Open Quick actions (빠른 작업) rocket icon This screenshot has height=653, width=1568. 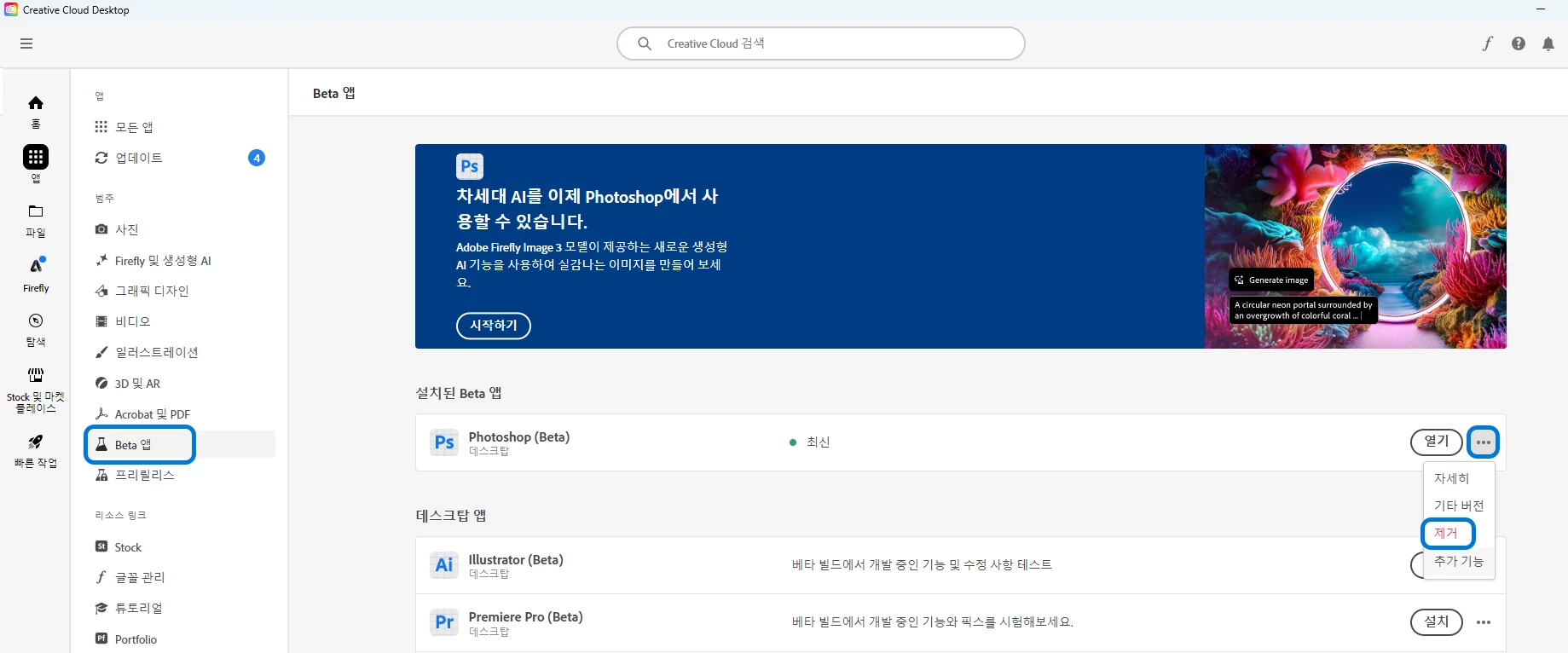pyautogui.click(x=36, y=442)
